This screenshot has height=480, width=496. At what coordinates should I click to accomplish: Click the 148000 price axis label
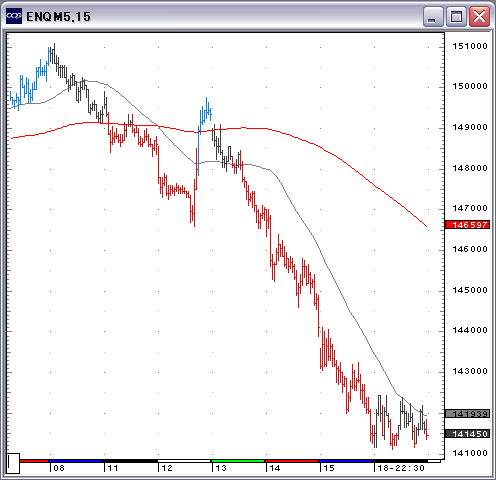tap(470, 168)
